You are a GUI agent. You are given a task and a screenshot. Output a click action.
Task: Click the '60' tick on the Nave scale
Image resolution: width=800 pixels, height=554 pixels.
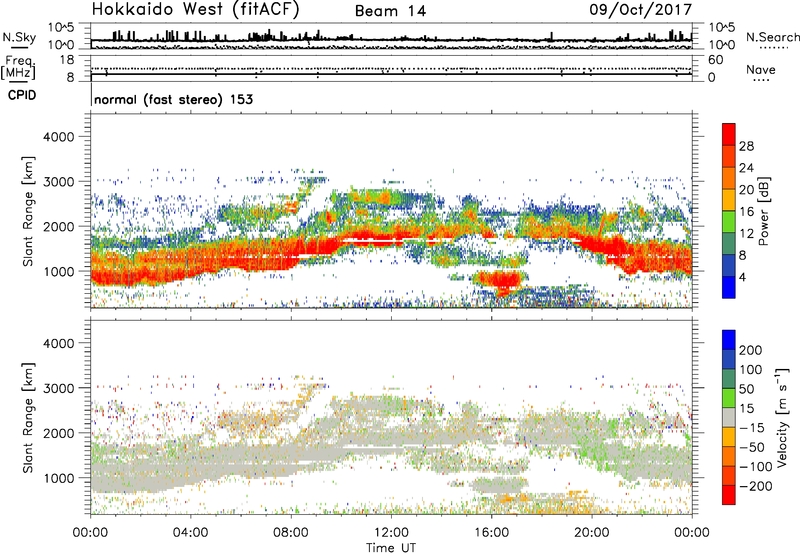pyautogui.click(x=715, y=60)
